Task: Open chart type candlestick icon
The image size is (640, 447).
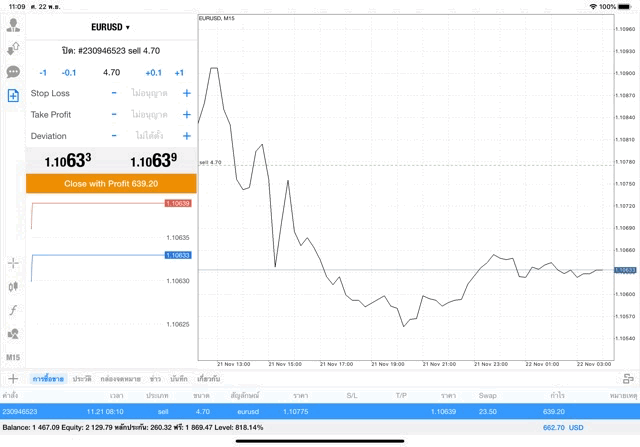Action: [x=13, y=287]
